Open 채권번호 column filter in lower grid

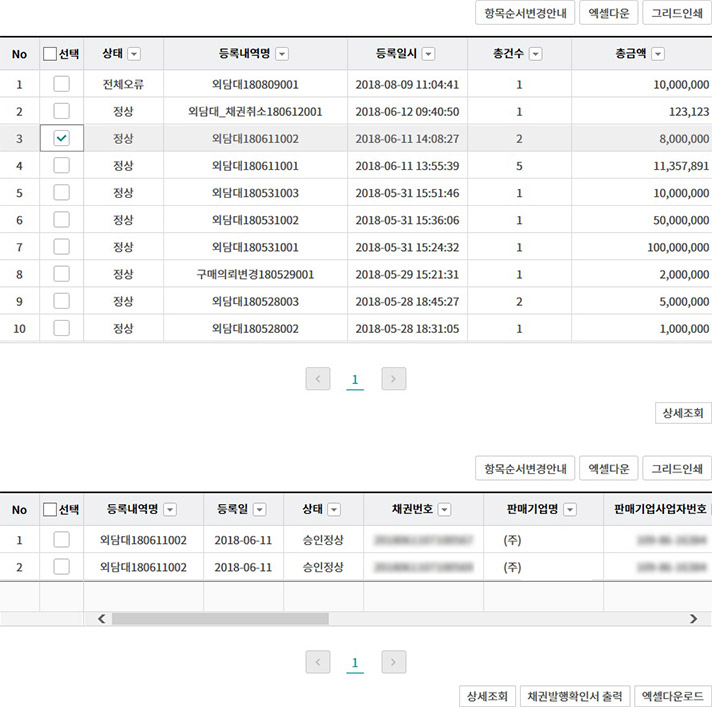444,510
